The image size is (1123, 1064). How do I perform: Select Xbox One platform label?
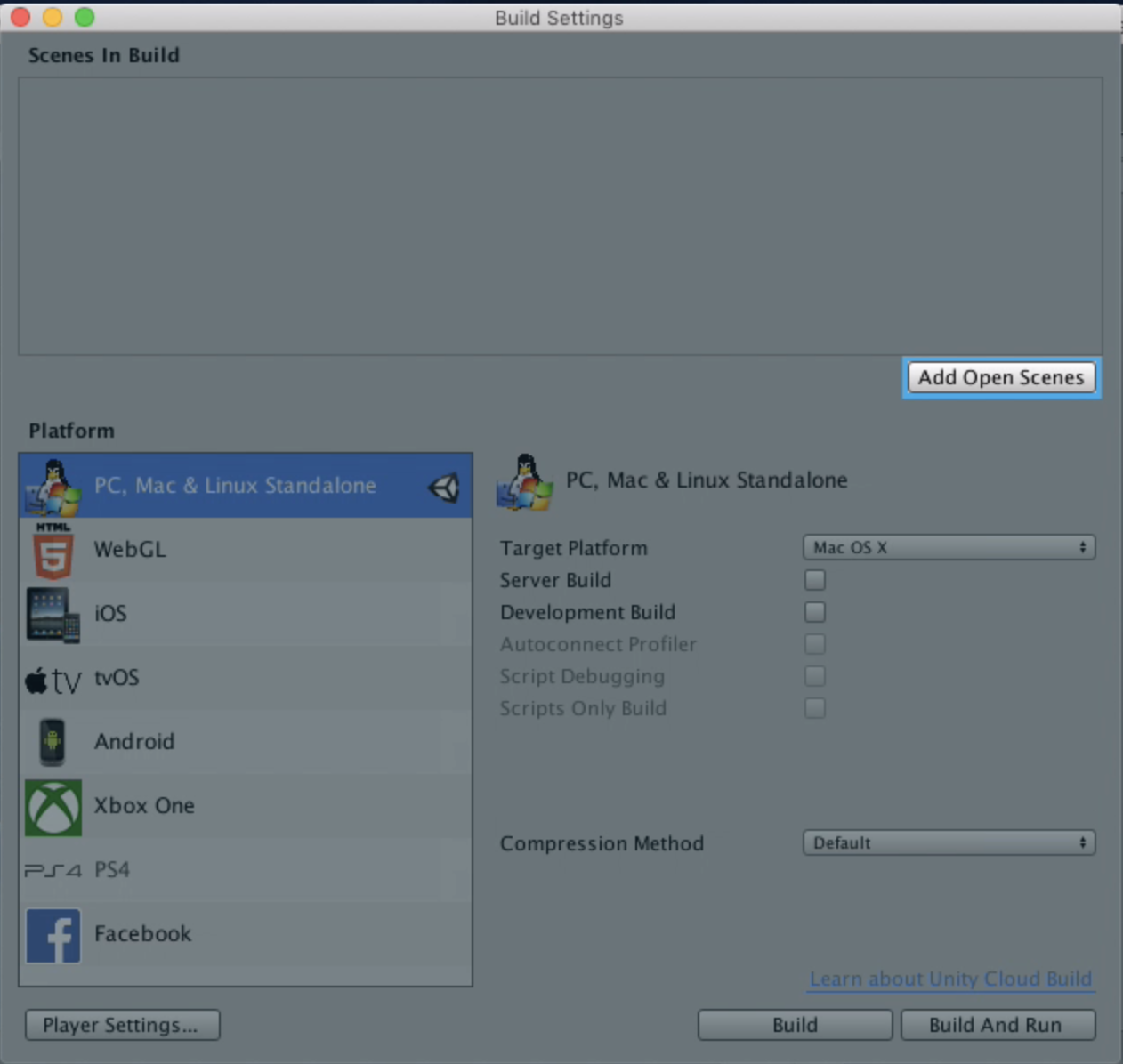(x=144, y=805)
